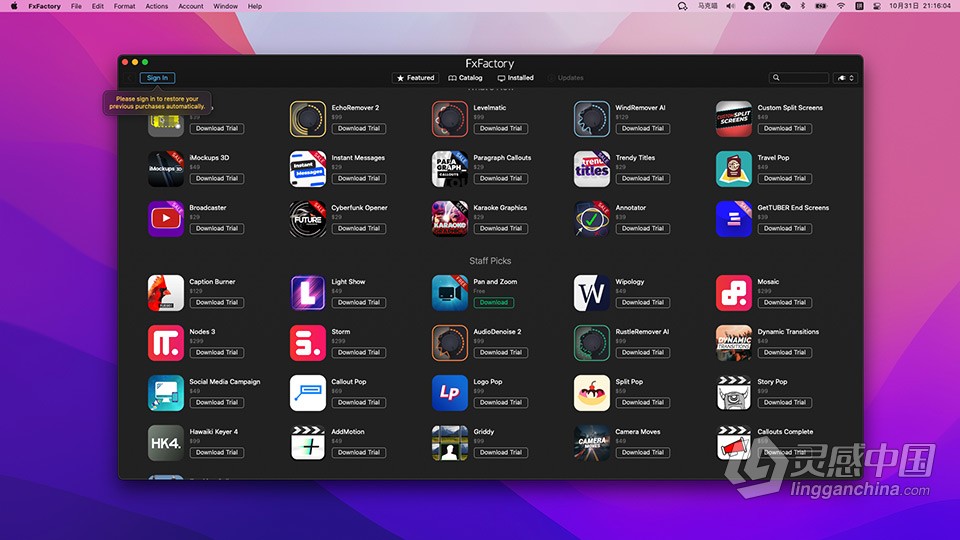Open the Pan and Zoom camera icon
This screenshot has height=540, width=960.
pos(449,293)
